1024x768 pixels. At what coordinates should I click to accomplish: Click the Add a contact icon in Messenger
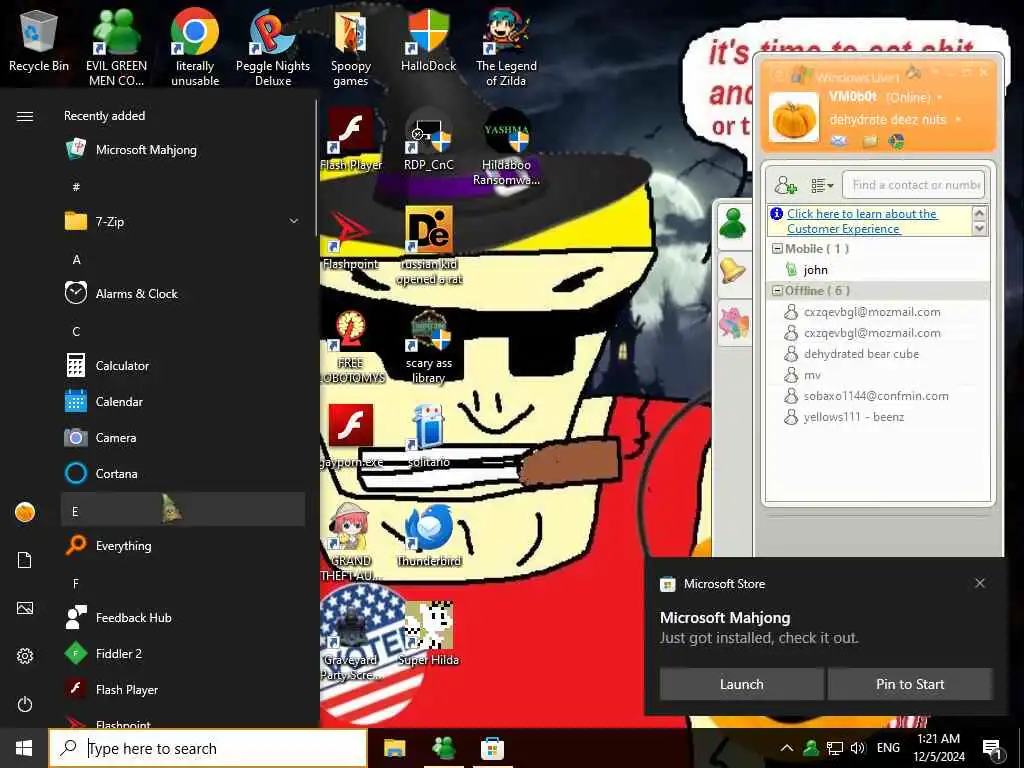point(786,185)
